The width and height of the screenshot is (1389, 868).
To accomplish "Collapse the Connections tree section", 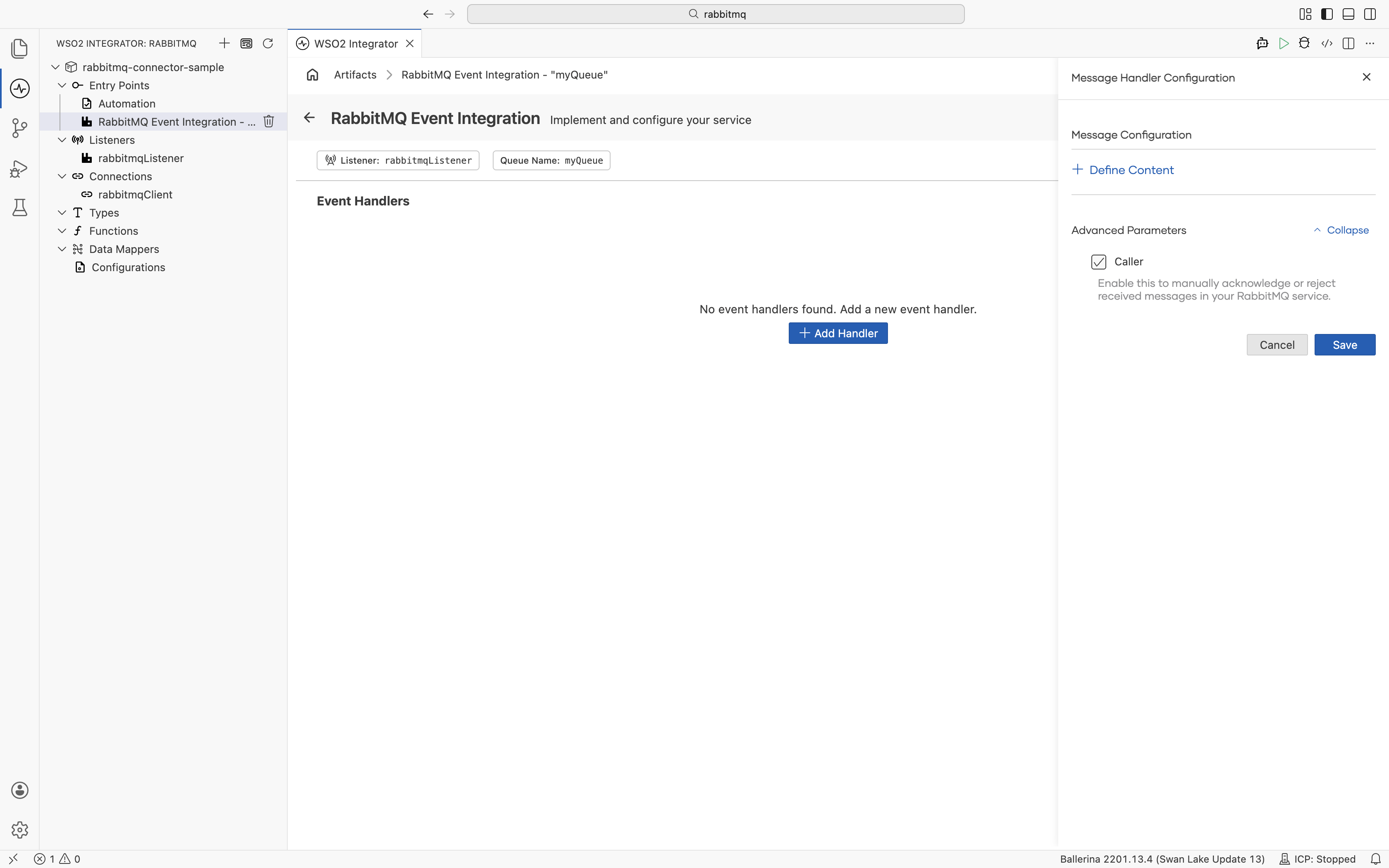I will point(62,176).
